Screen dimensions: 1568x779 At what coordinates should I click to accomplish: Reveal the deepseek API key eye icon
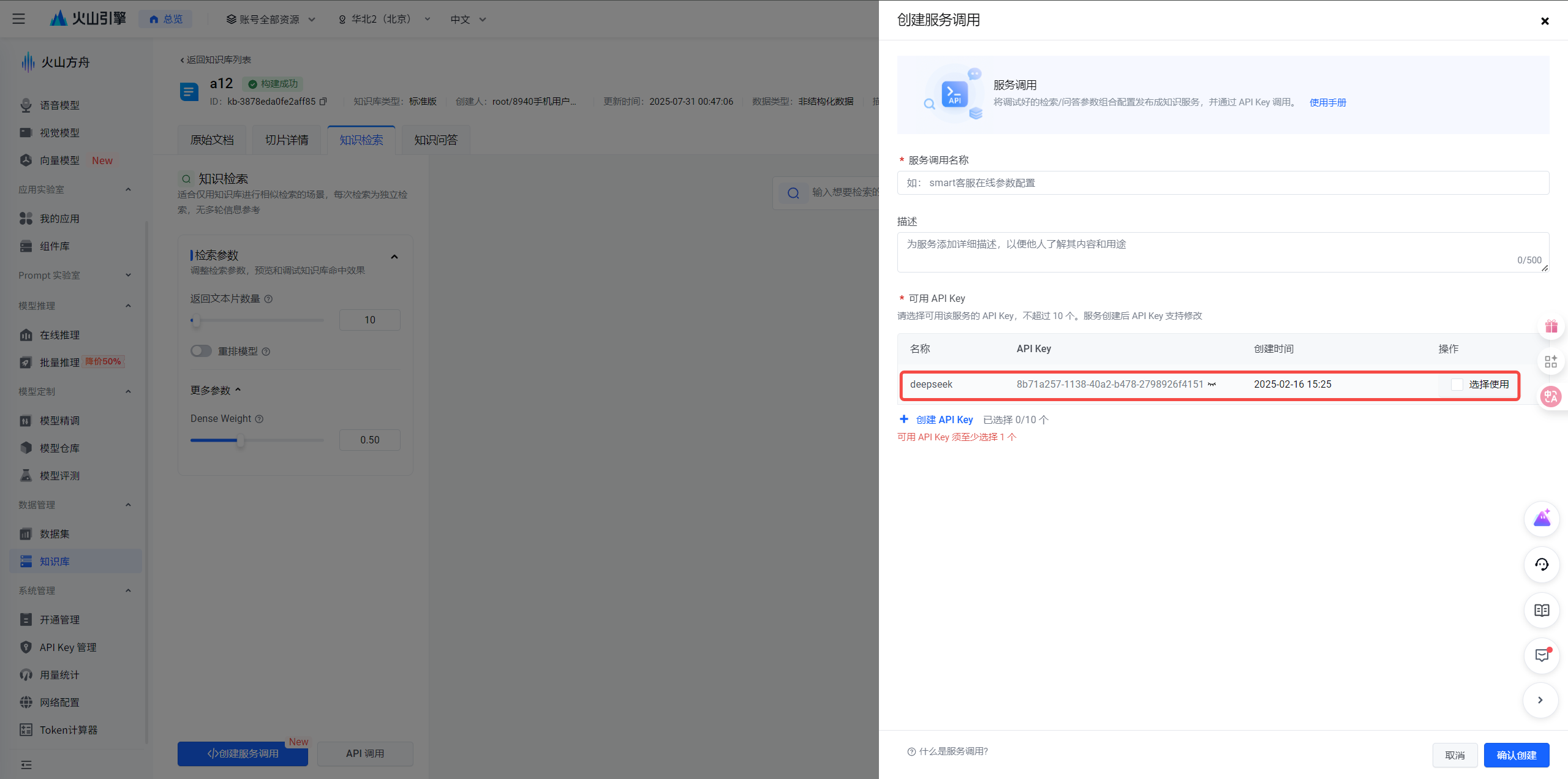(x=1212, y=385)
